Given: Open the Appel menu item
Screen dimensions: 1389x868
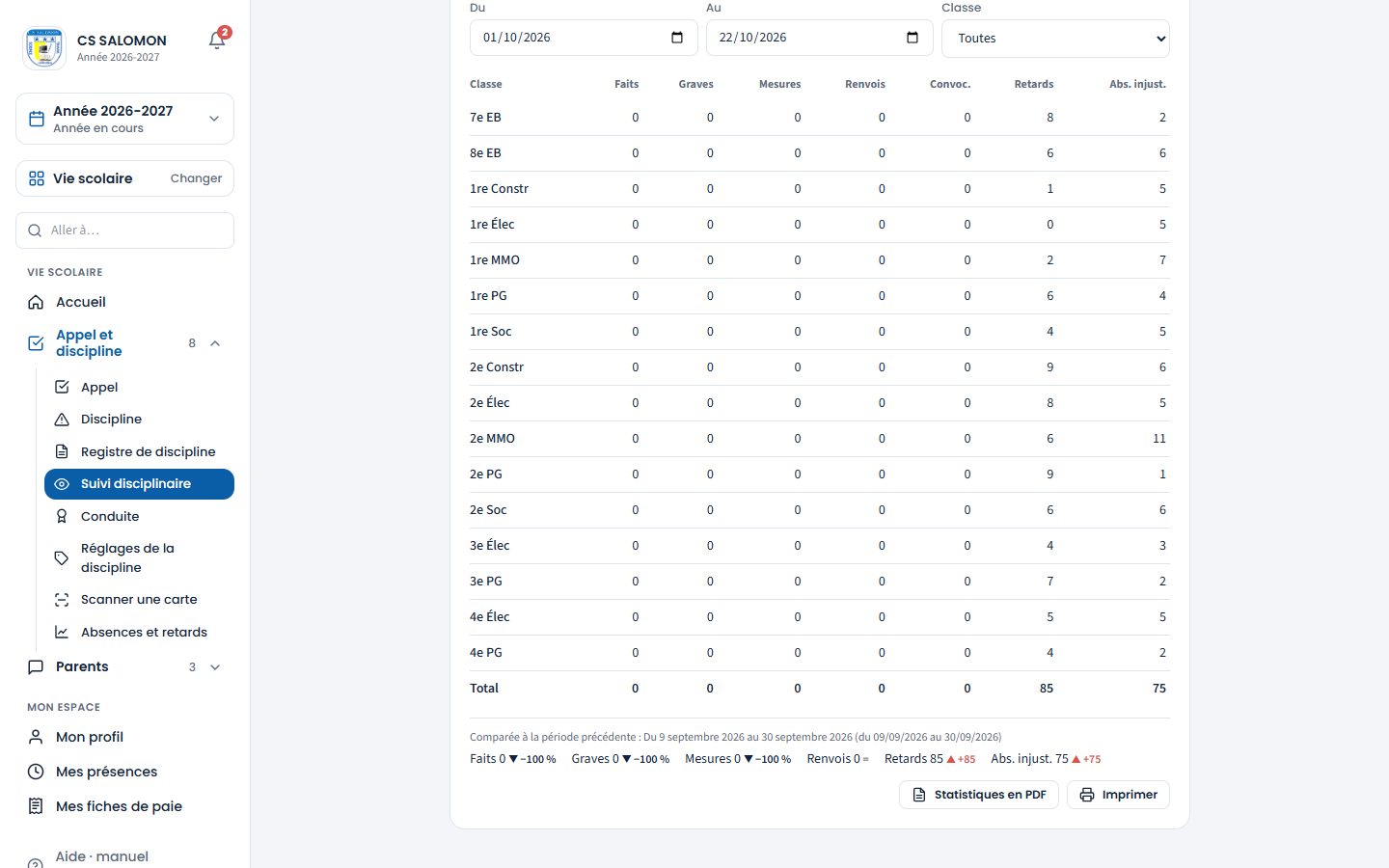Looking at the screenshot, I should pos(139,387).
